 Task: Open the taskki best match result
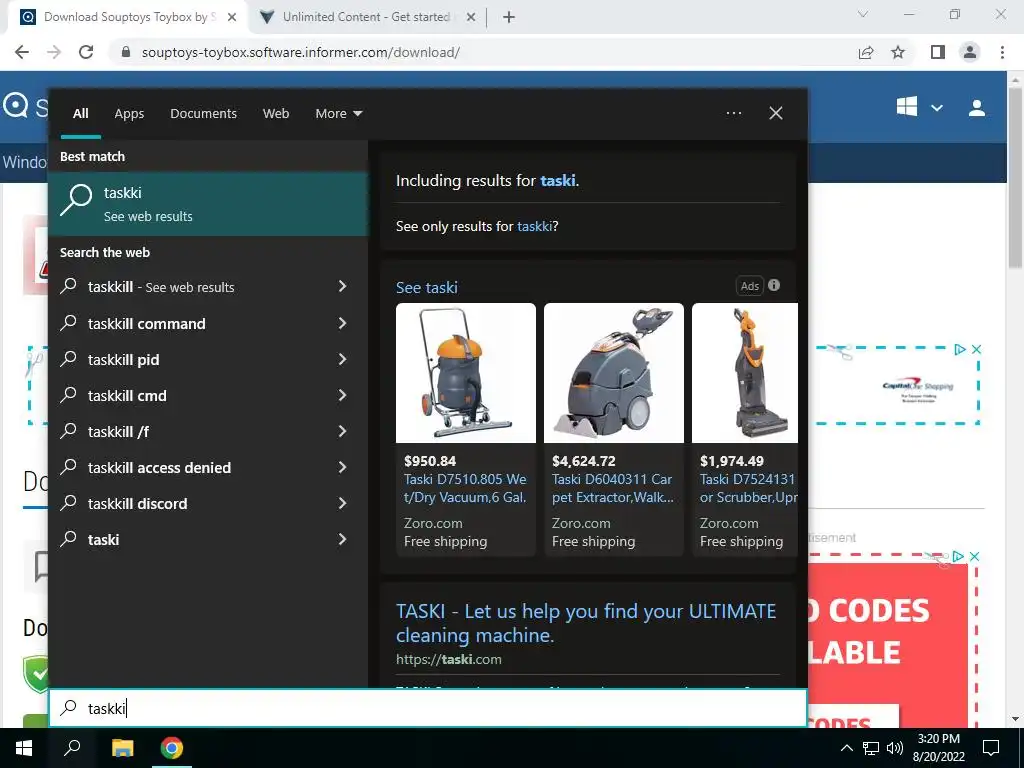pyautogui.click(x=208, y=204)
